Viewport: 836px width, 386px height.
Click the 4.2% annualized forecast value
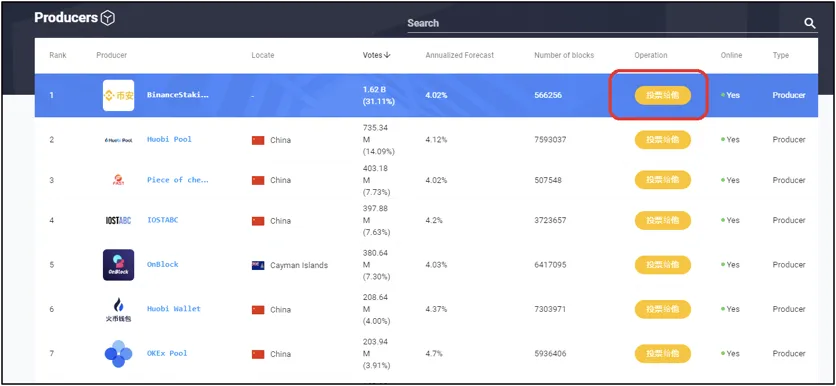click(434, 220)
